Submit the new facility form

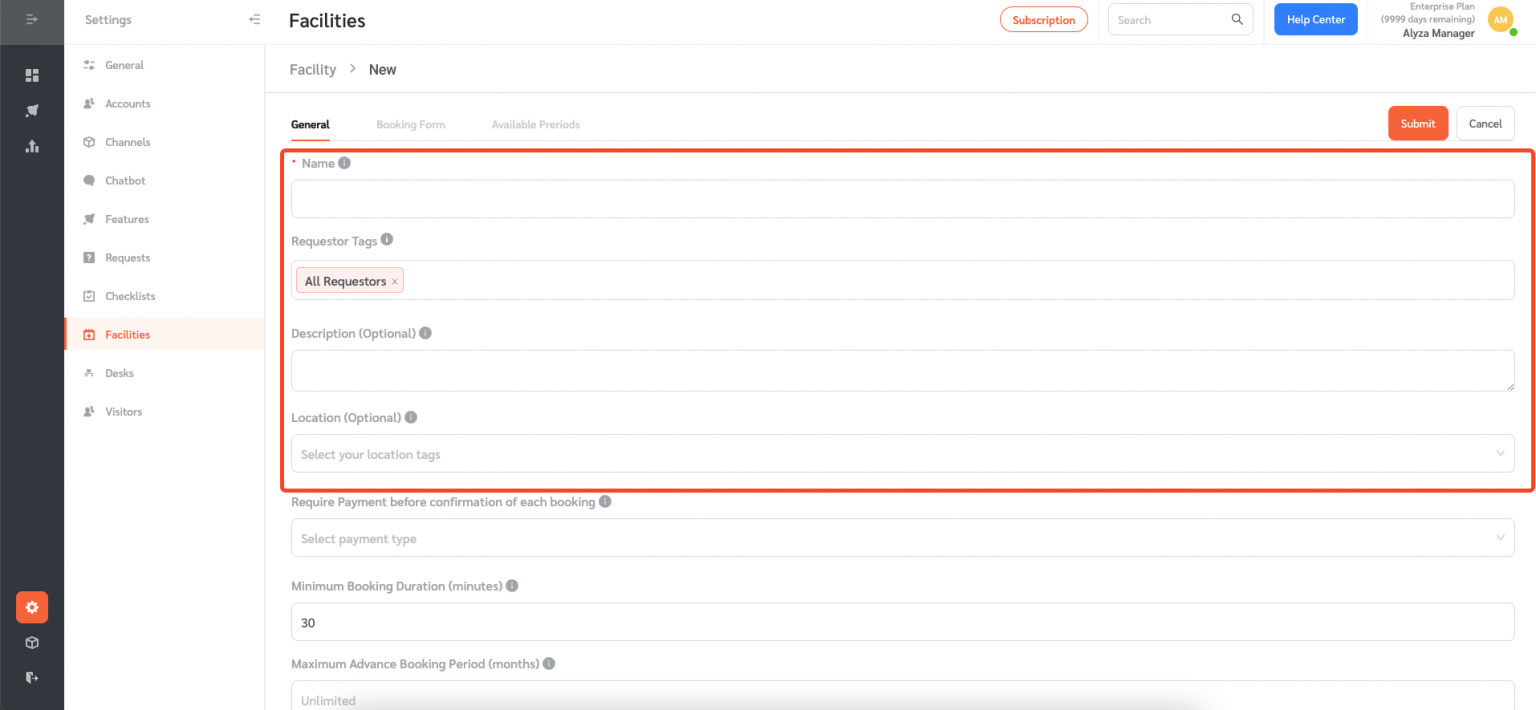[x=1417, y=123]
